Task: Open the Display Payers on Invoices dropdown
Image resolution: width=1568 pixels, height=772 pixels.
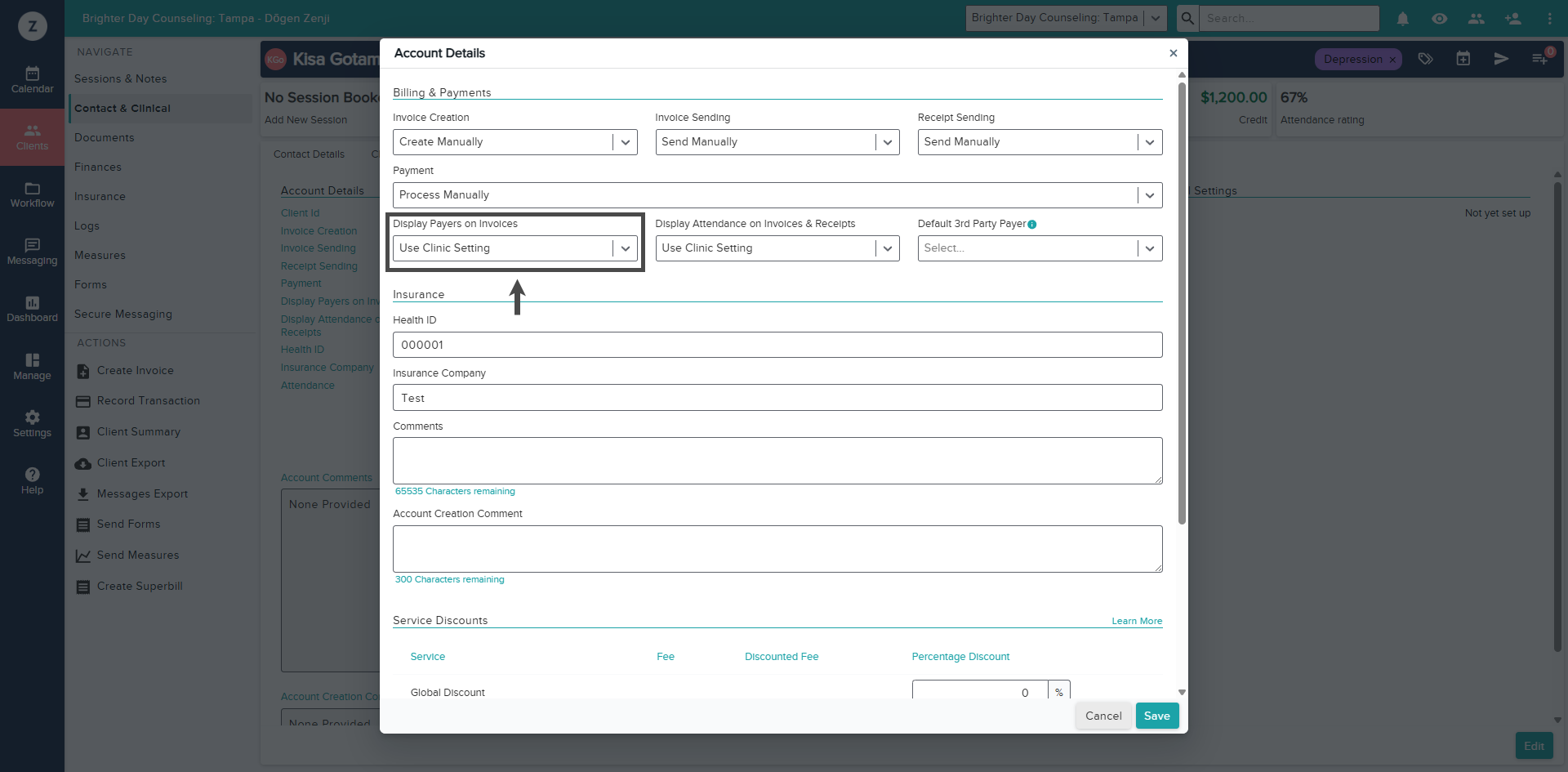Action: (x=514, y=248)
